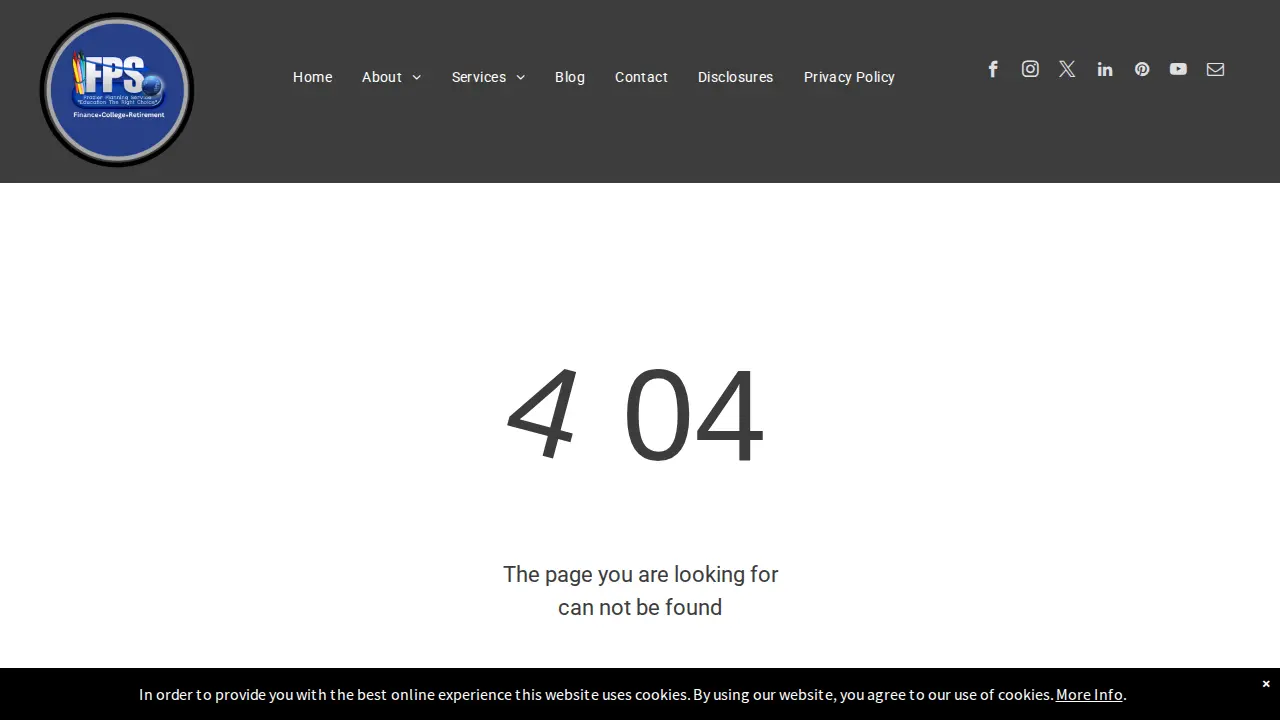Click the FPS circular logo
Viewport: 1280px width, 720px height.
point(117,90)
